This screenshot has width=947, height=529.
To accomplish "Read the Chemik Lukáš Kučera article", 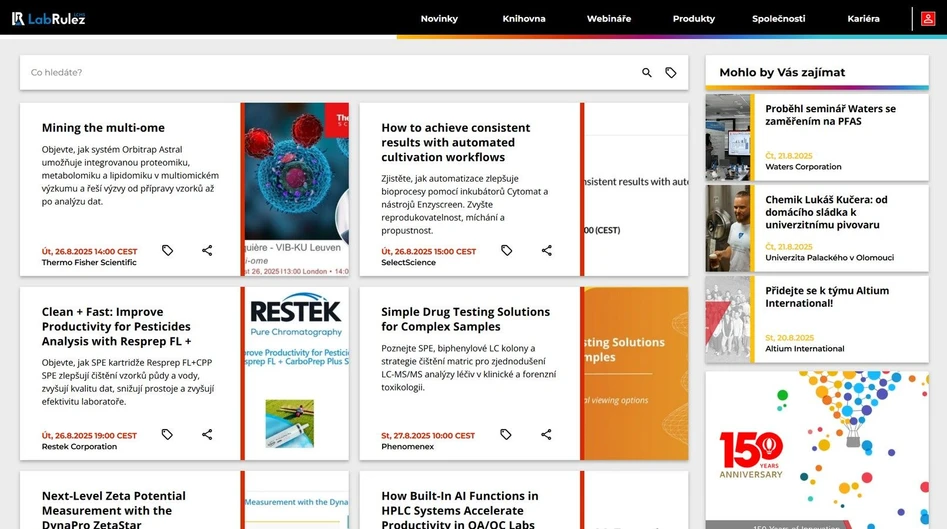I will (x=826, y=212).
